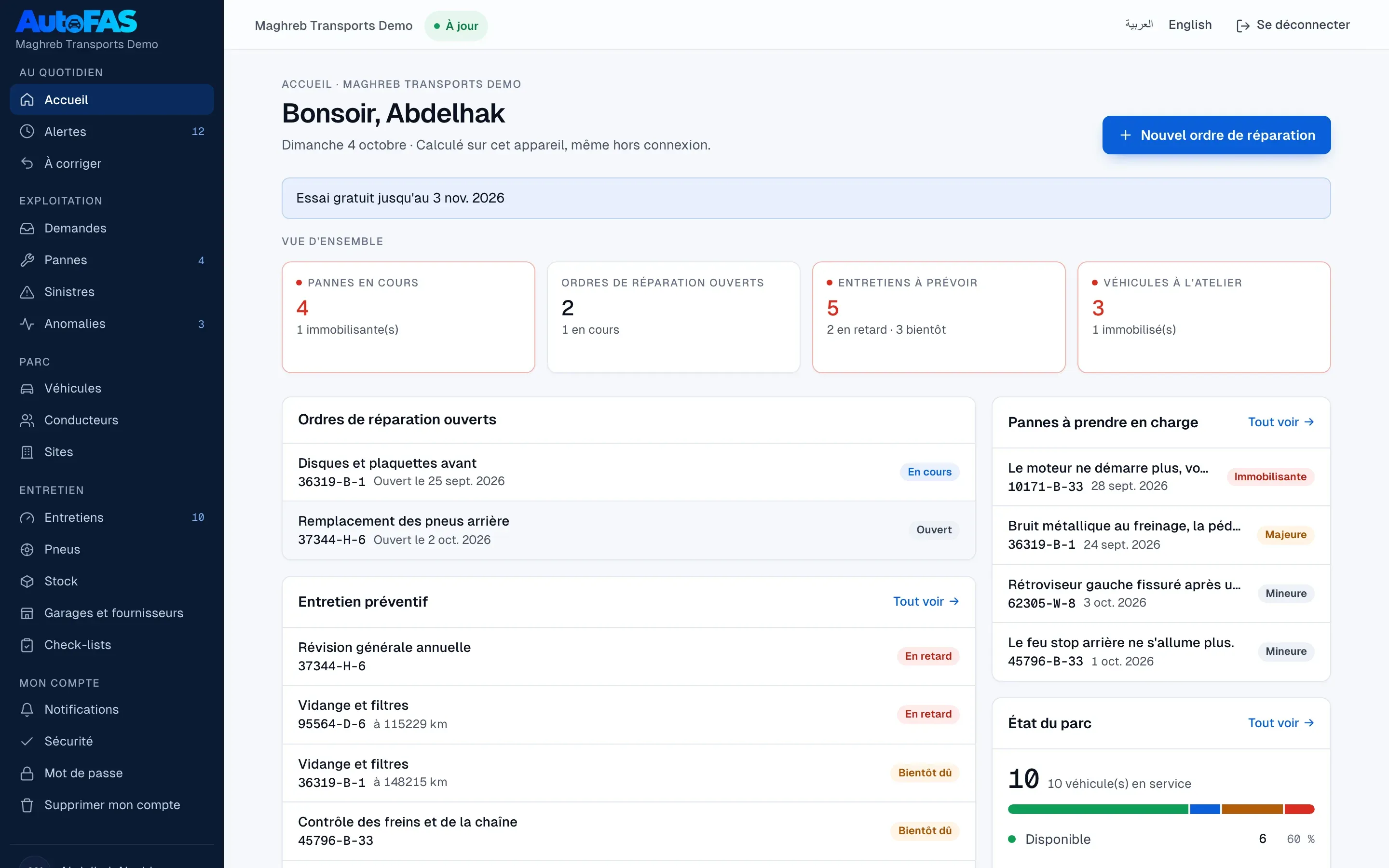This screenshot has width=1389, height=868.
Task: Open the Véhicules à l'atelier card
Action: [1204, 317]
